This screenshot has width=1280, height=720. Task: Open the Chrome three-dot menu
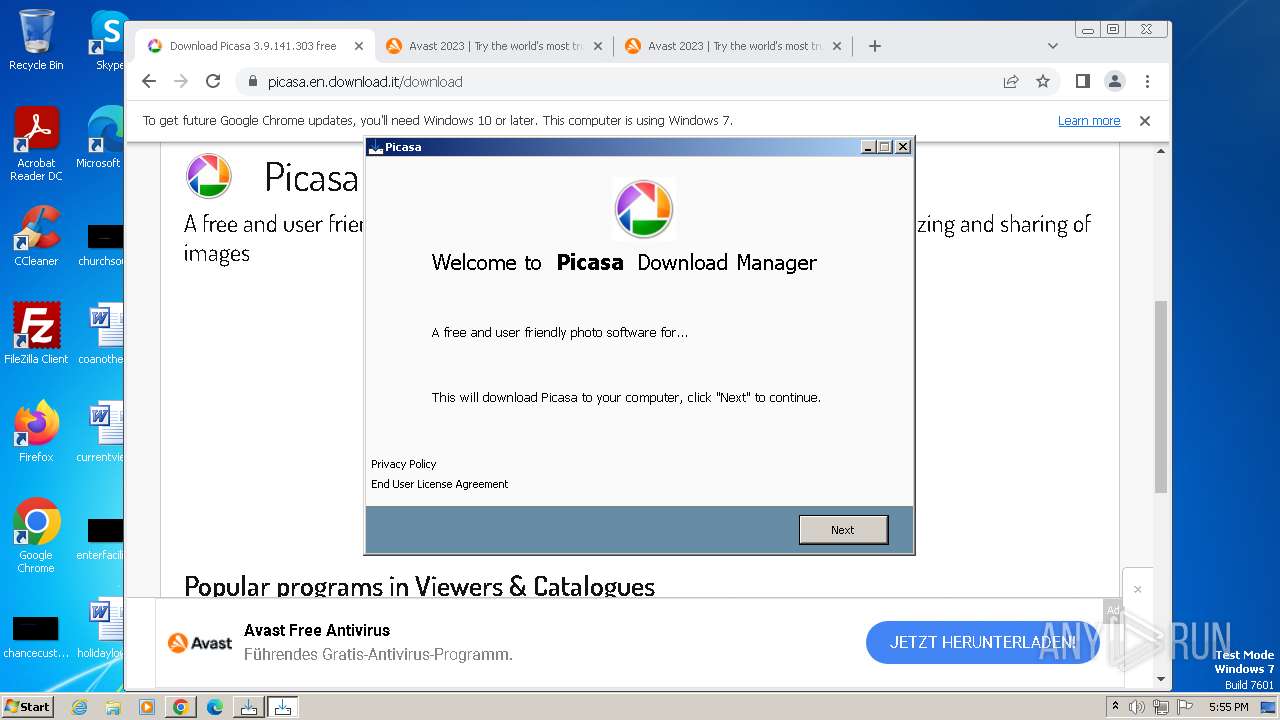1147,81
